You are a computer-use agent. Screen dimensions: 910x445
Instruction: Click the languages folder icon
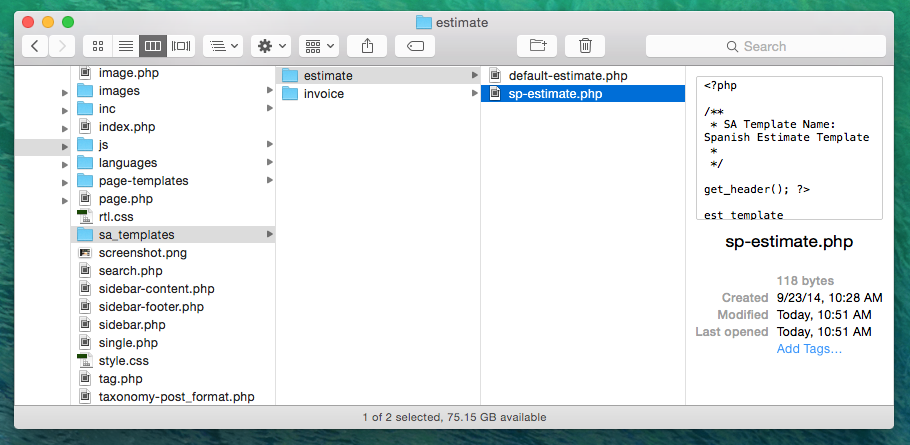(85, 162)
